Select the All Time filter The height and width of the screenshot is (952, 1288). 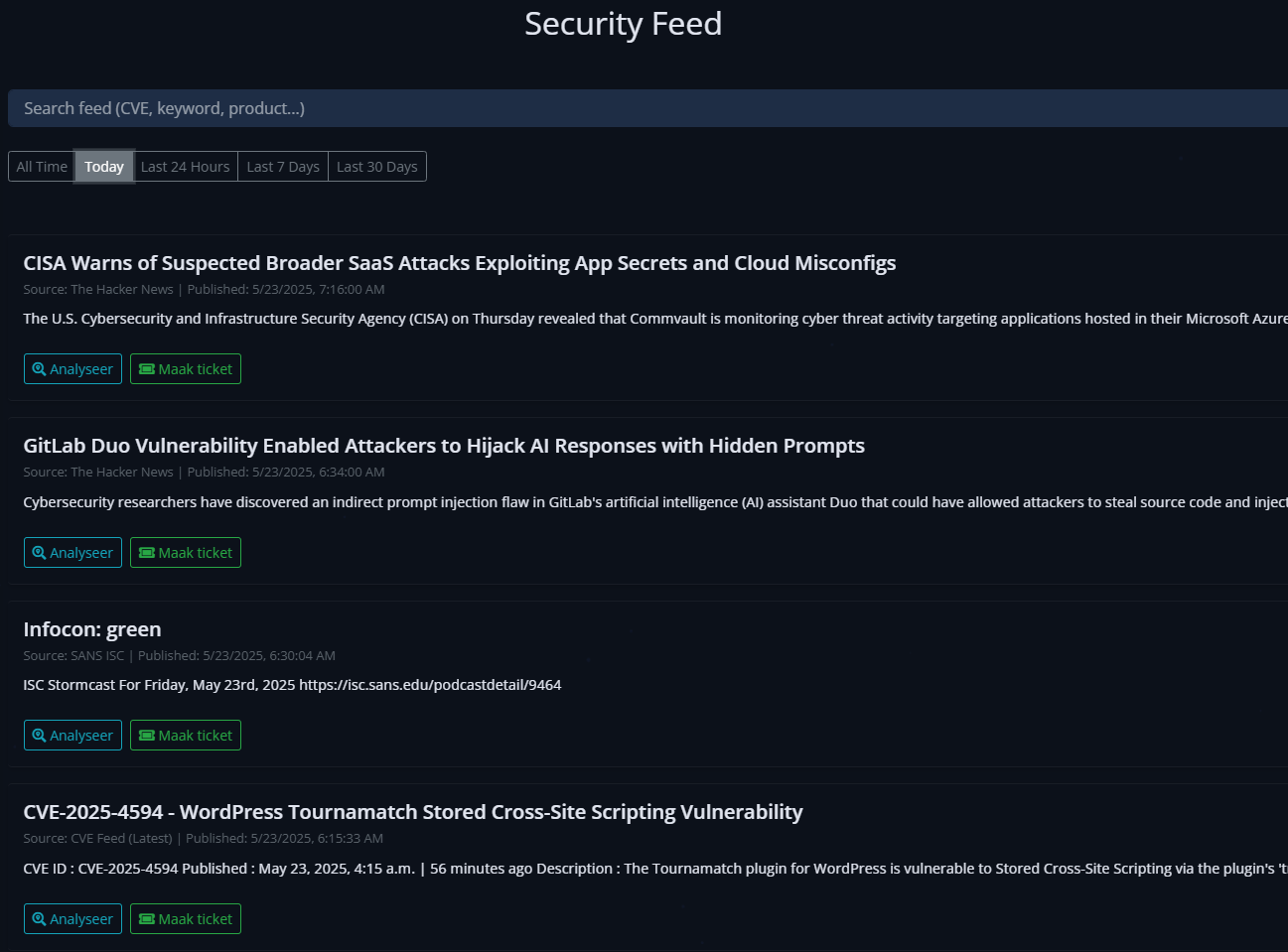click(x=42, y=167)
